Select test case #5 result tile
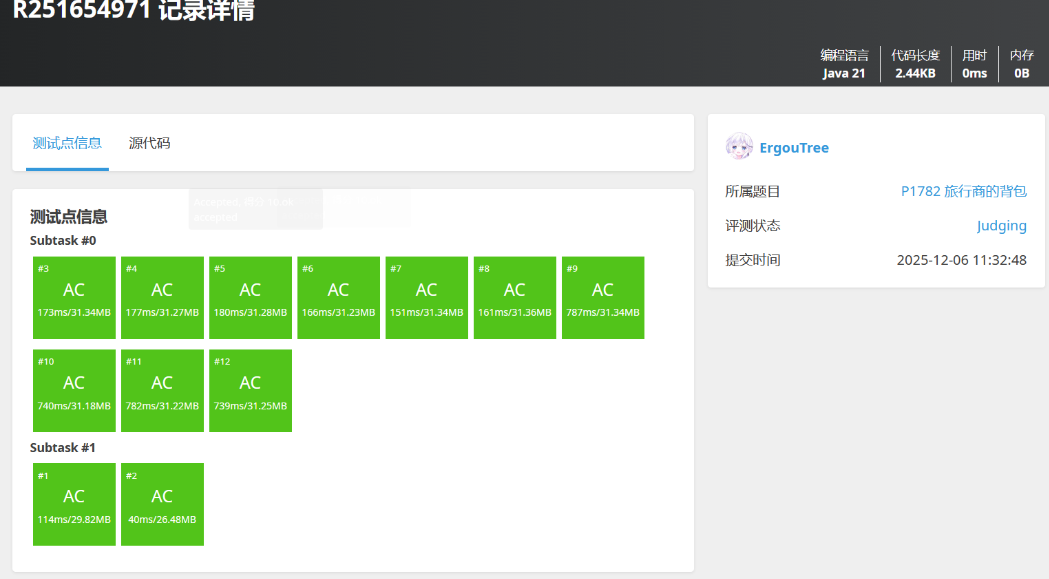This screenshot has height=579, width=1049. (250, 298)
